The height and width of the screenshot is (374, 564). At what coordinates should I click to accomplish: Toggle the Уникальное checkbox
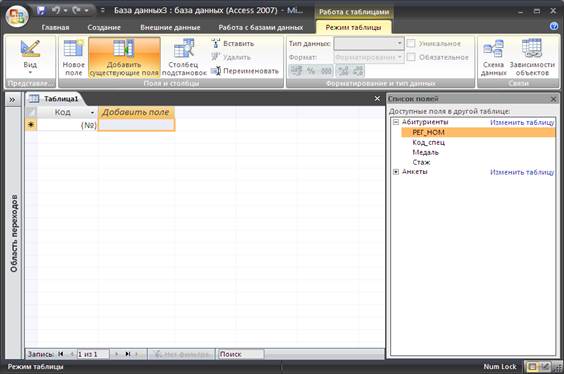(x=411, y=44)
